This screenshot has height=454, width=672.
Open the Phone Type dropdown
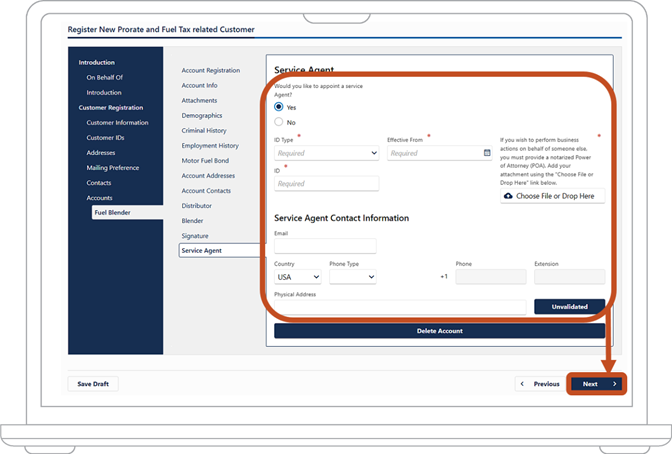[353, 277]
